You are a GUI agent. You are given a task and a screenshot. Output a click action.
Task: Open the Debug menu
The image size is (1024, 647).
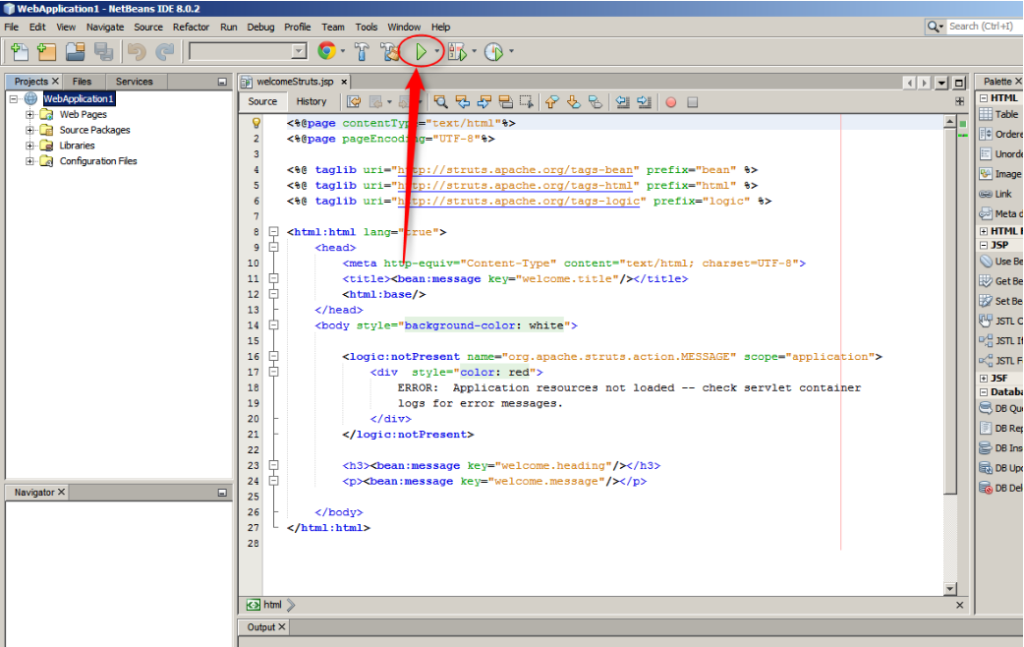(x=261, y=27)
